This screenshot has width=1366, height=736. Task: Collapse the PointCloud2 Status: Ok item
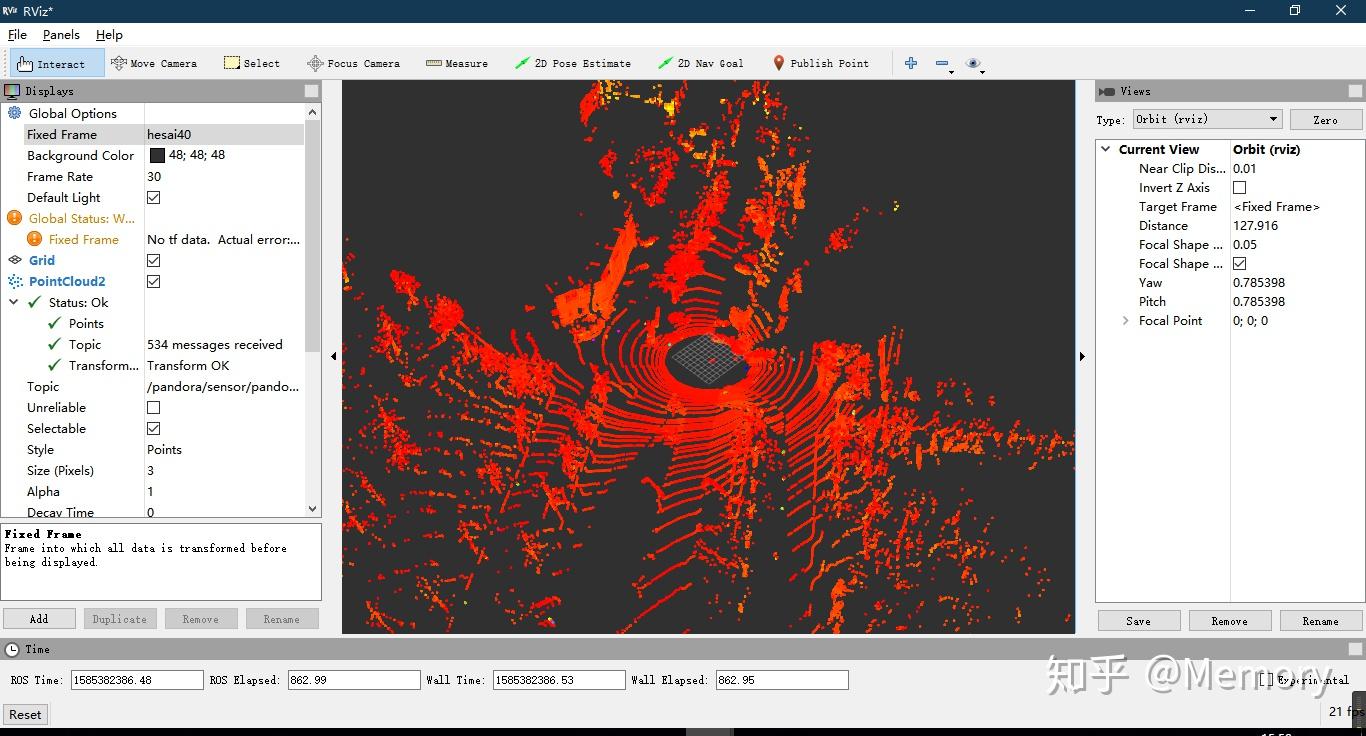click(x=14, y=303)
